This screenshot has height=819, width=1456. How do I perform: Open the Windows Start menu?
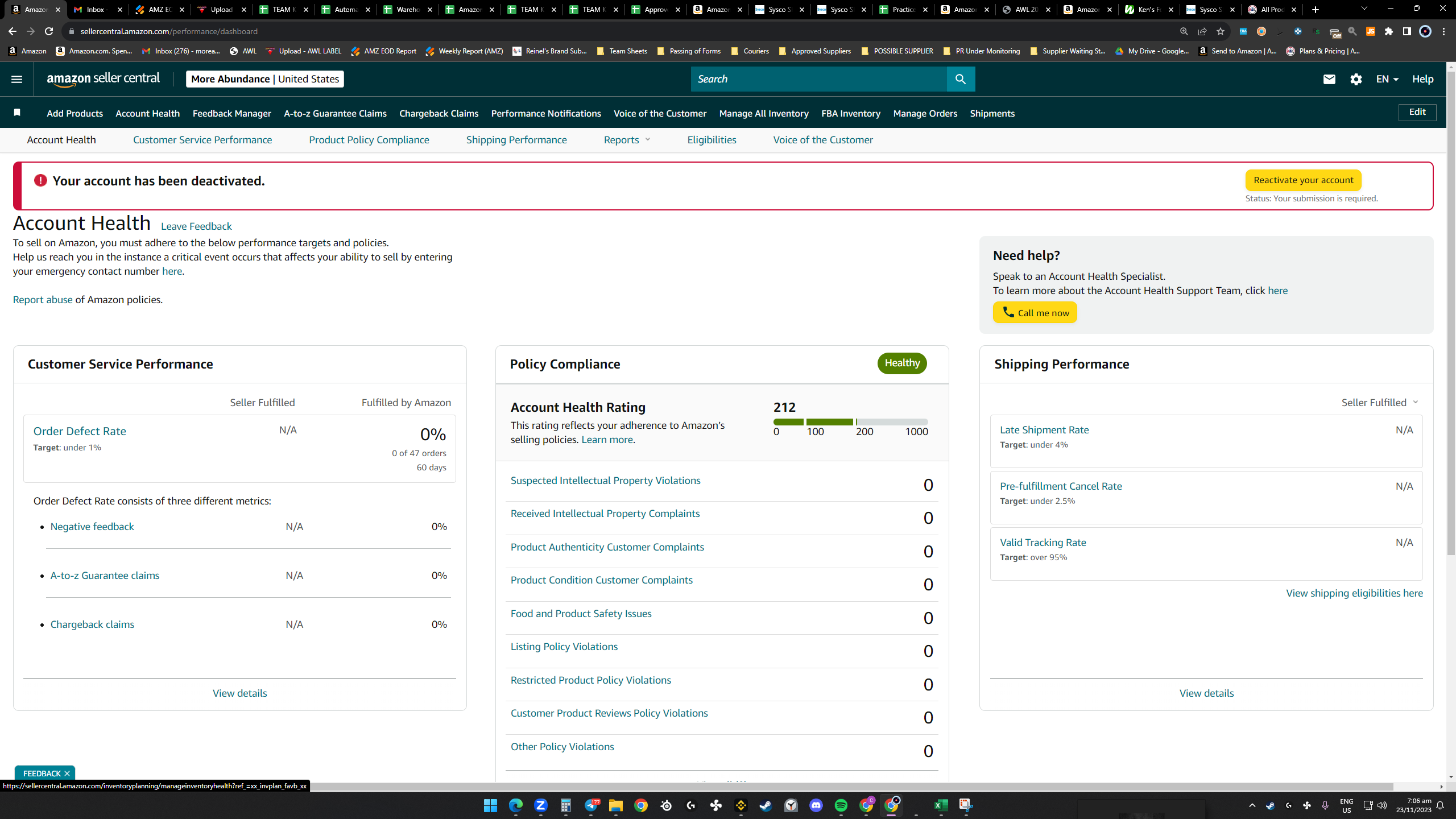tap(490, 805)
